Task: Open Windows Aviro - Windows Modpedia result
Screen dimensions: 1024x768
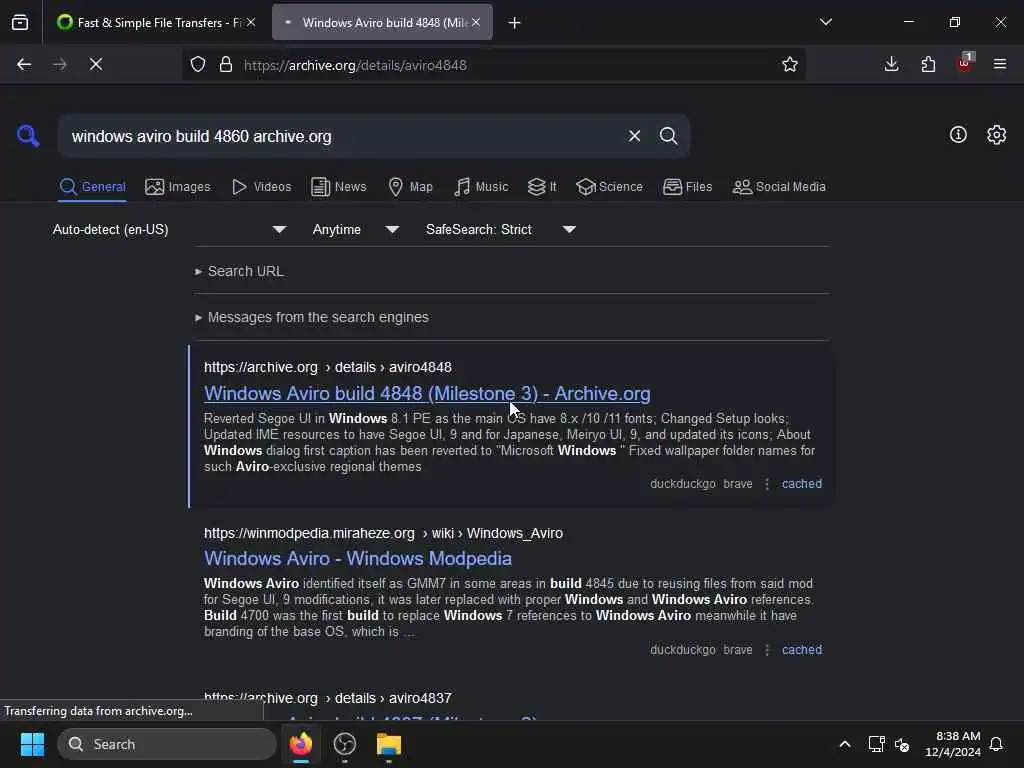Action: pyautogui.click(x=358, y=558)
